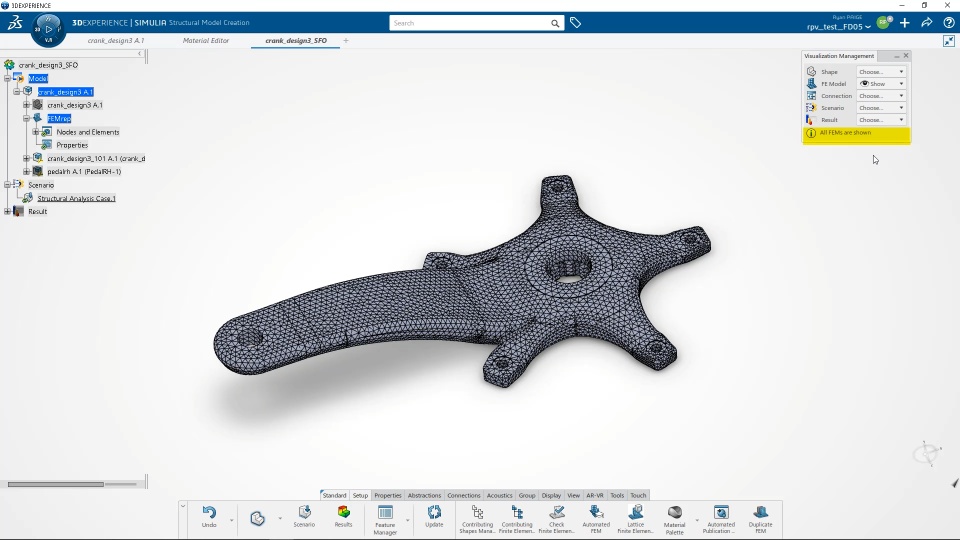Open the compass play button
Screen dimensions: 960x540
coord(48,29)
